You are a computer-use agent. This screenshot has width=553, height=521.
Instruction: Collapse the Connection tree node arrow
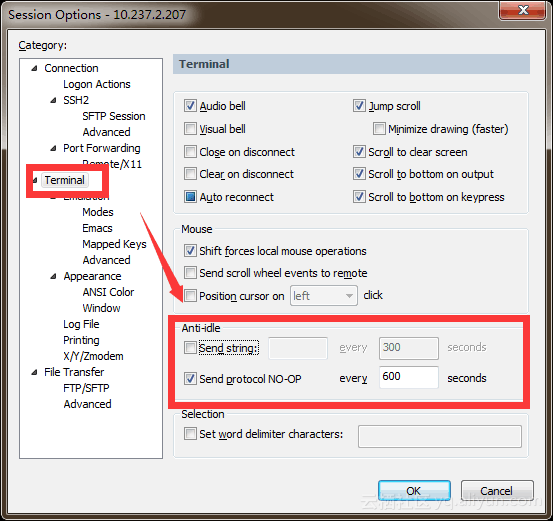[x=34, y=68]
